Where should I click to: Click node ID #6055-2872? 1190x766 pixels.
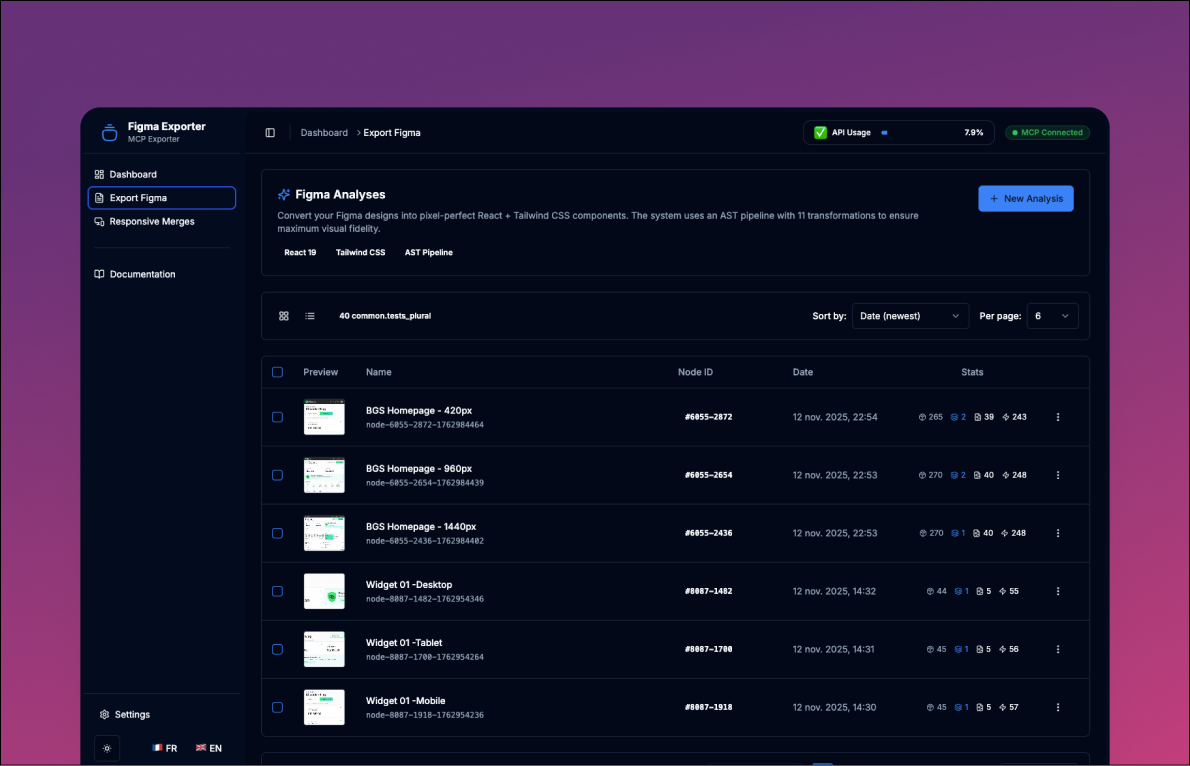click(708, 417)
